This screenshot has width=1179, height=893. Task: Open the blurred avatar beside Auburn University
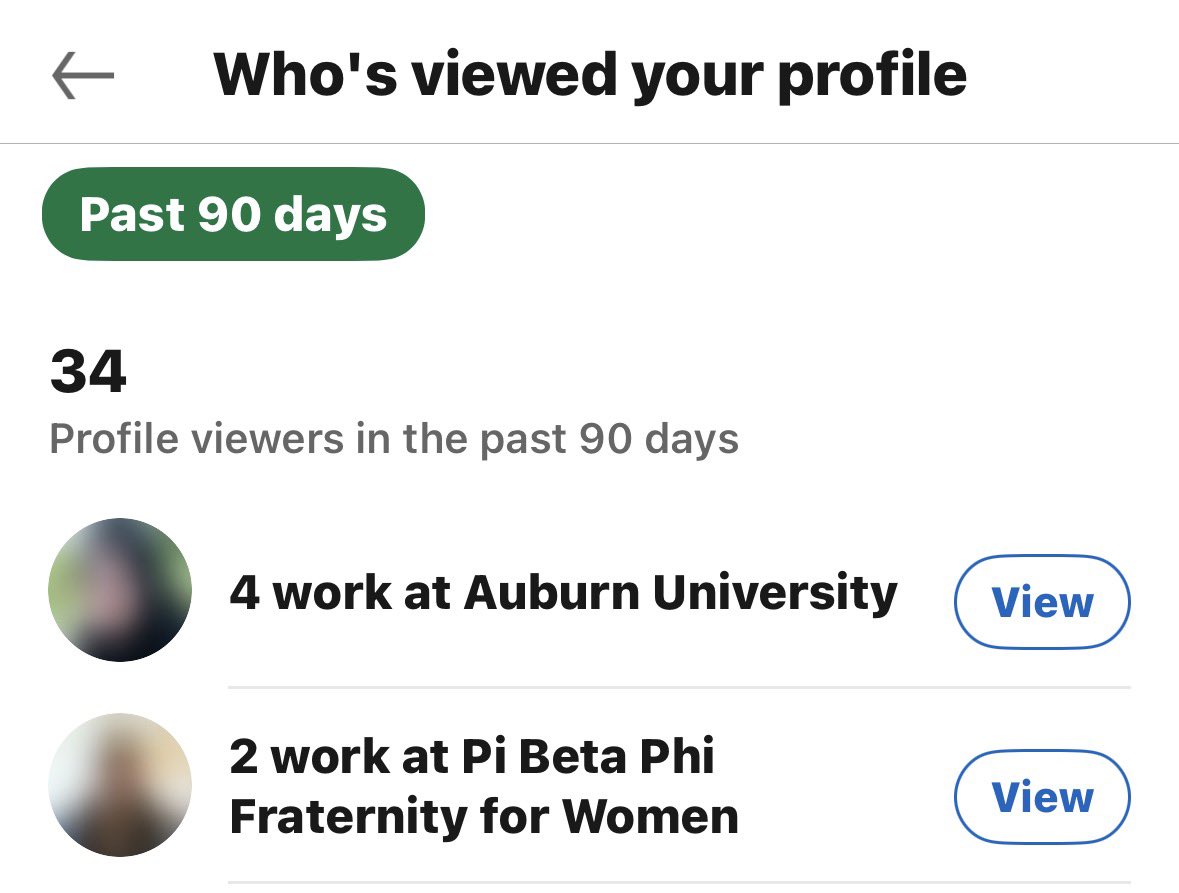120,590
